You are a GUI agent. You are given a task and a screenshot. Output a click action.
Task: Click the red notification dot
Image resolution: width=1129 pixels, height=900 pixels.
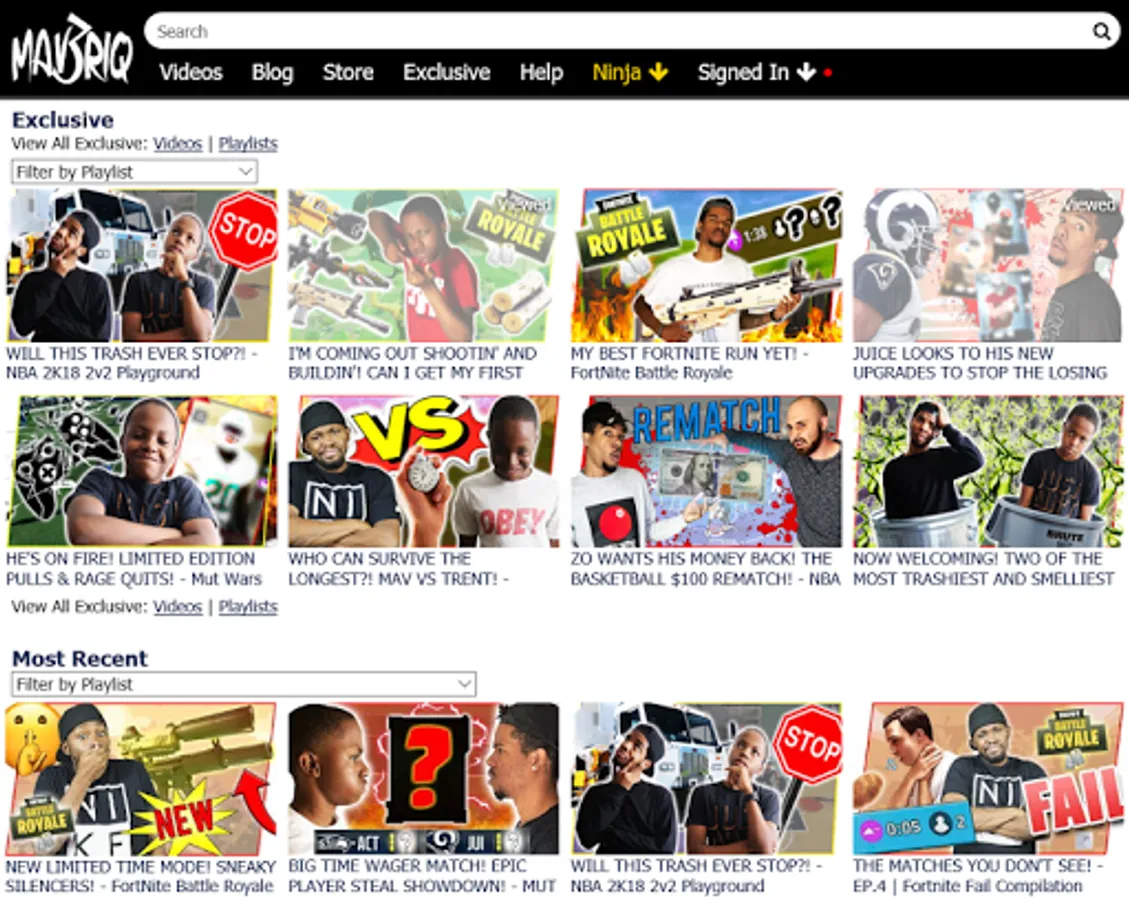tap(828, 72)
